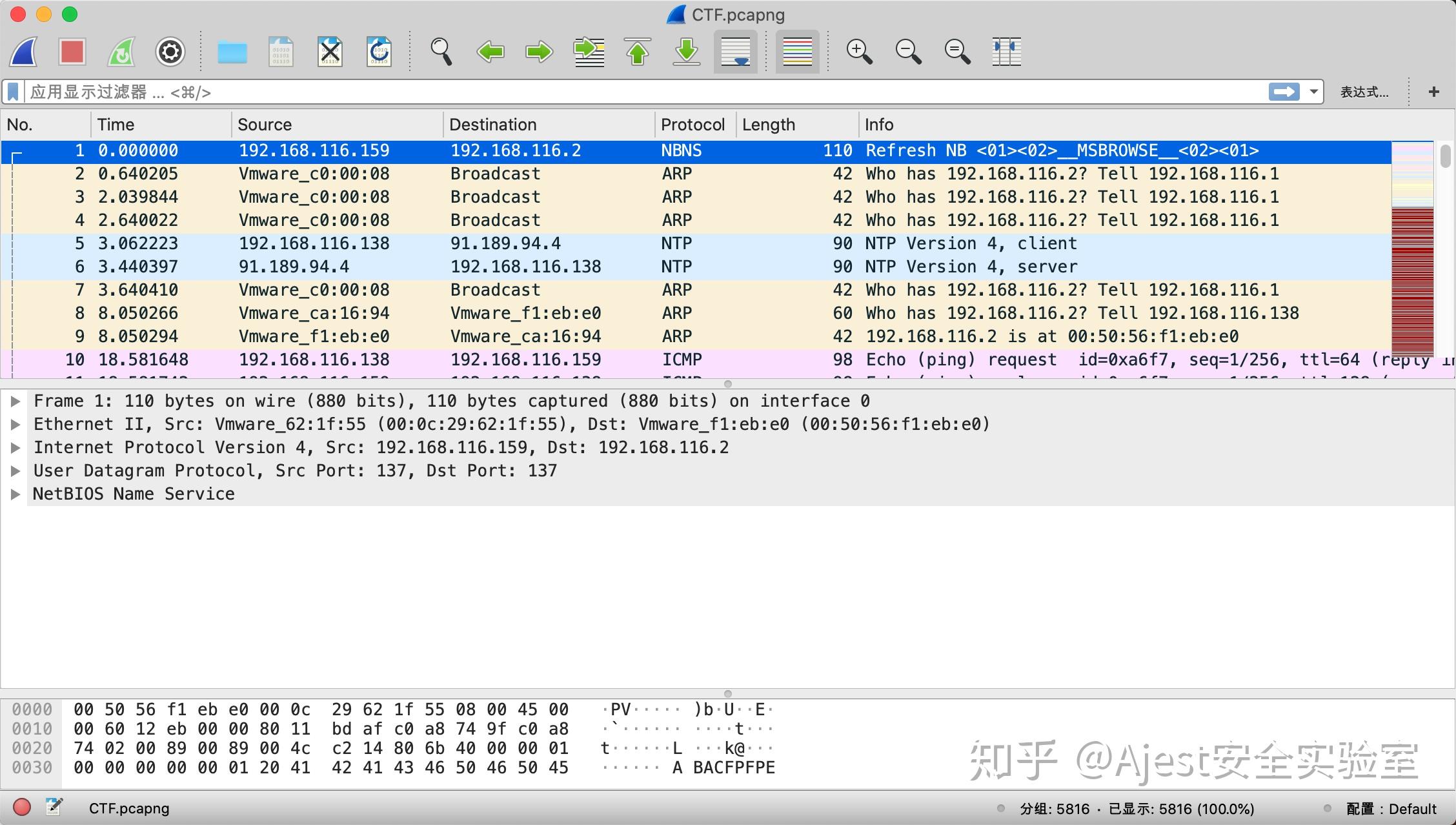
Task: Open the display filter history dropdown
Action: pos(1315,92)
